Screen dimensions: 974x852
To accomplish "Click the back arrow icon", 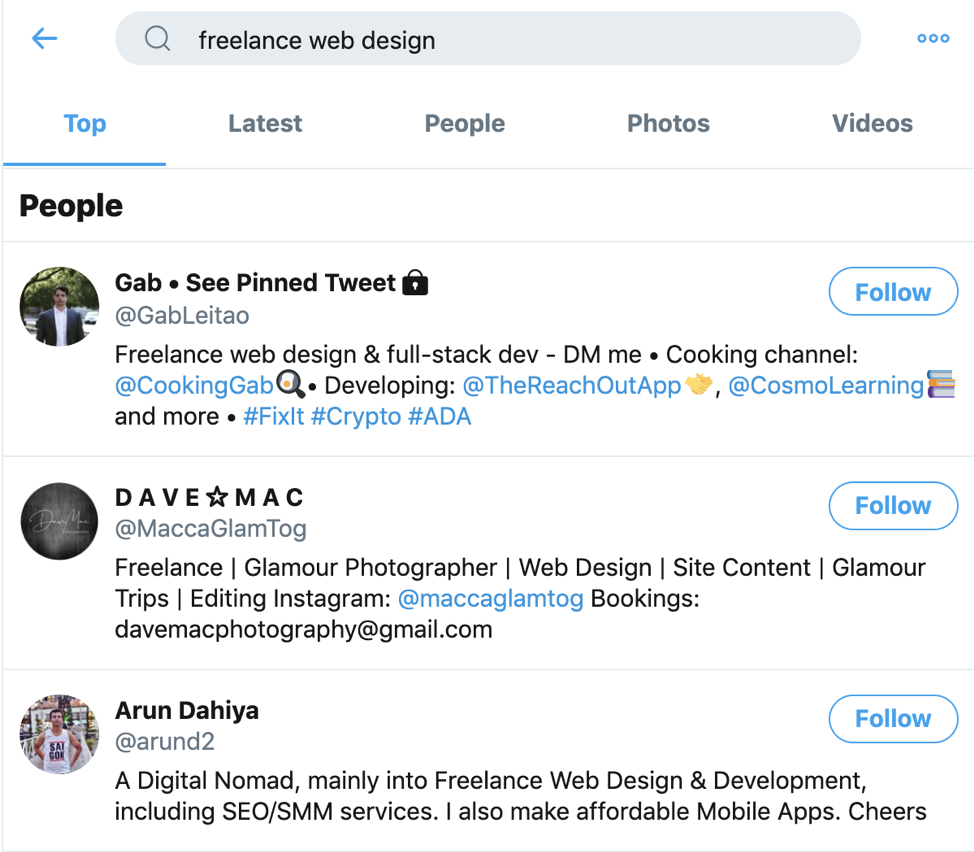I will tap(45, 39).
